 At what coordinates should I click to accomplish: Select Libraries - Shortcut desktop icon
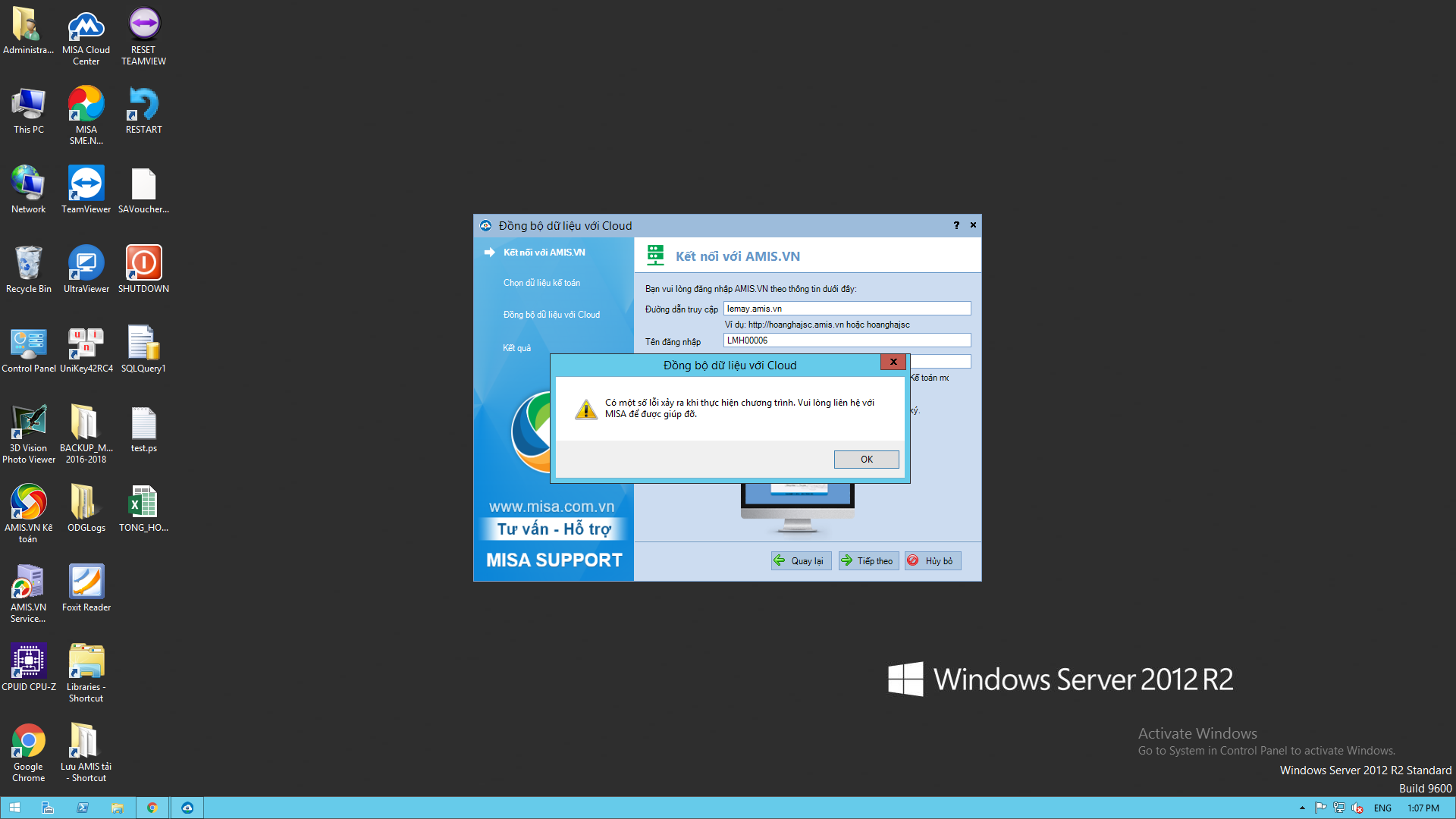coord(86,673)
